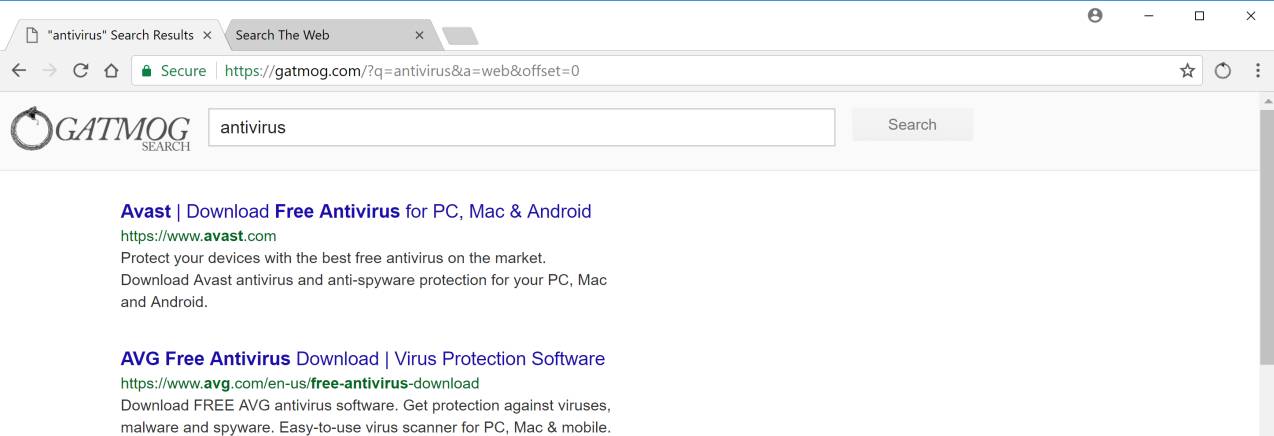Go back to the previous page

point(19,71)
